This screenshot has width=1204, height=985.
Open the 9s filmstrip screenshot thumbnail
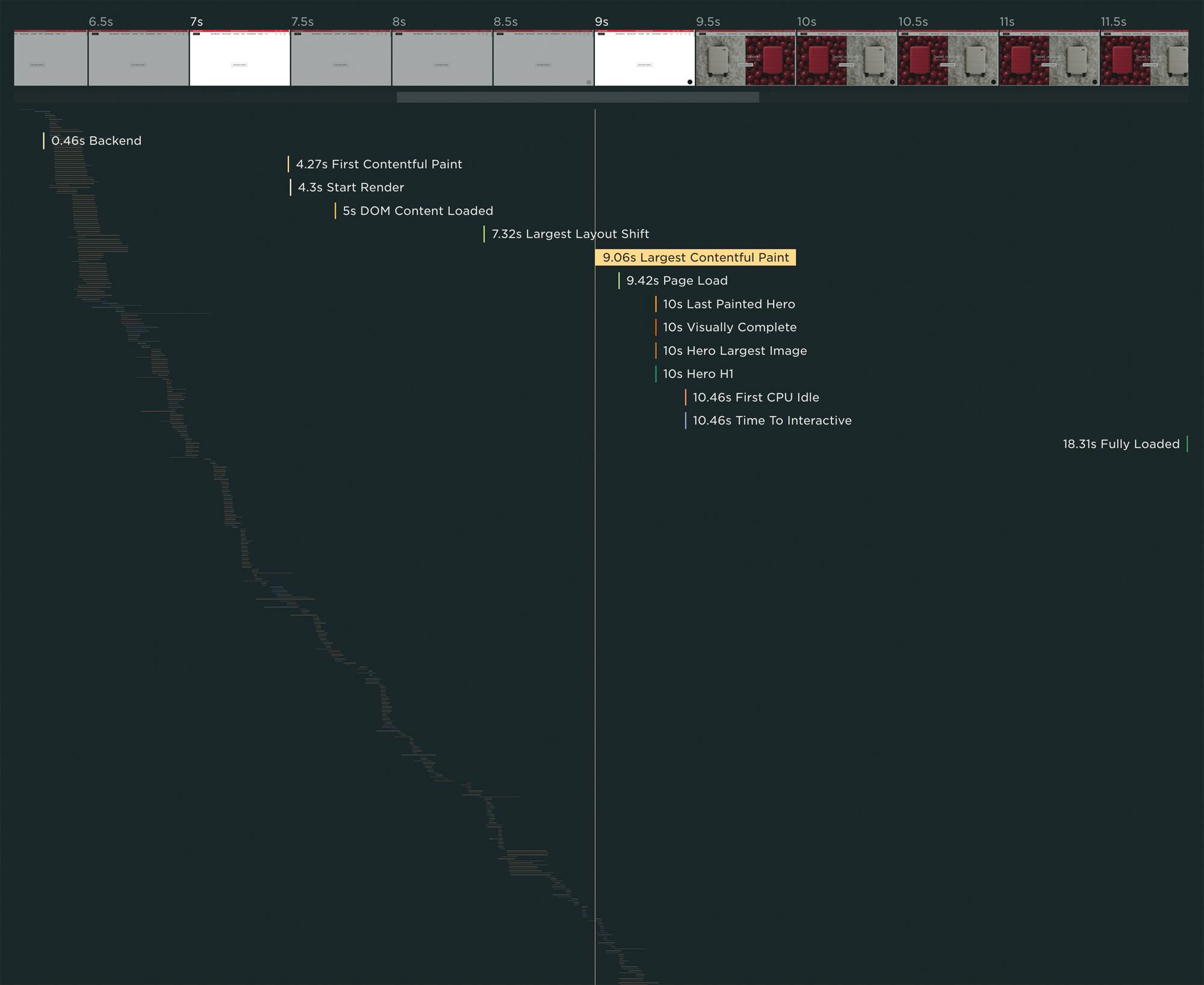[x=644, y=58]
